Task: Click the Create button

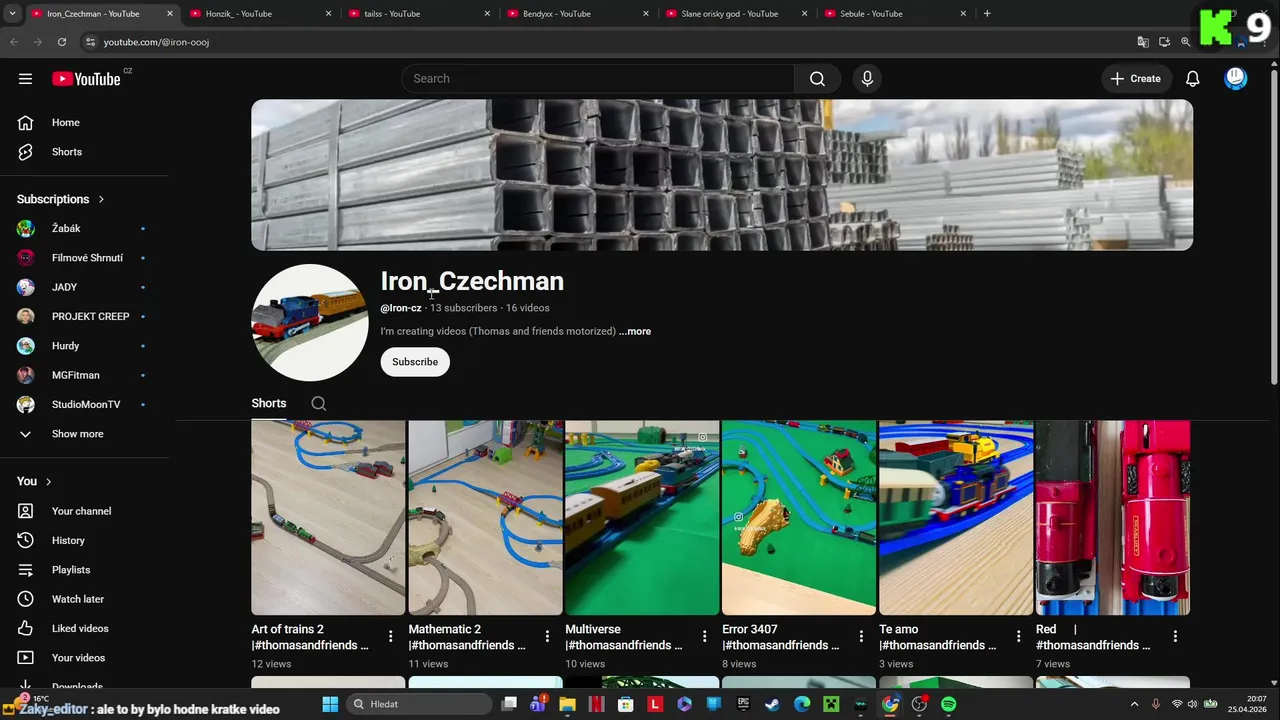Action: pos(1136,79)
